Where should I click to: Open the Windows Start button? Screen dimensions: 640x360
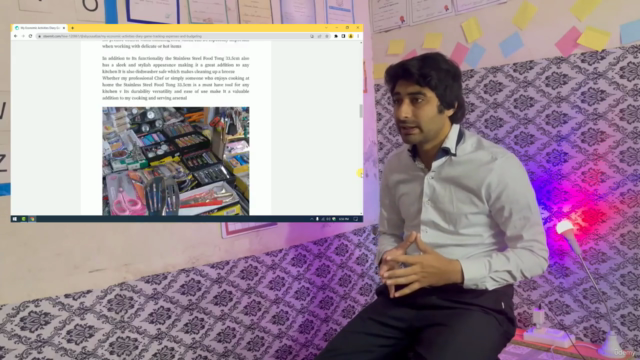(x=15, y=219)
